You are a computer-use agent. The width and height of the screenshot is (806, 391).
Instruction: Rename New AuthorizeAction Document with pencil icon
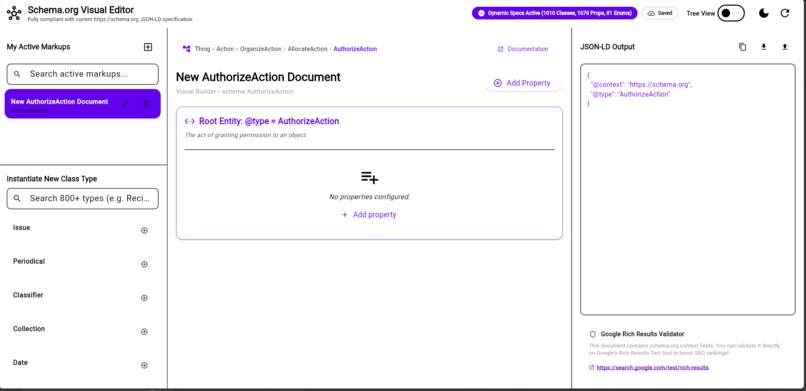tap(126, 104)
